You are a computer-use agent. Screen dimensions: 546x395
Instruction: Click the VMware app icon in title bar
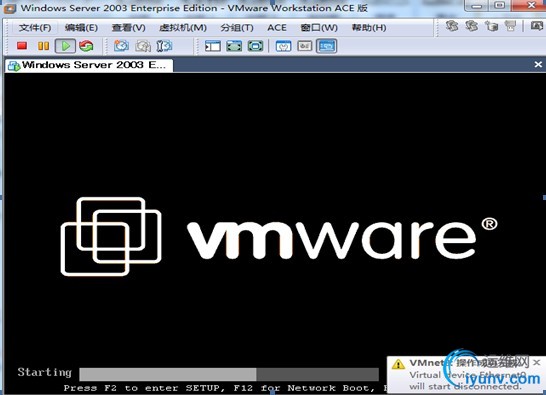point(9,8)
